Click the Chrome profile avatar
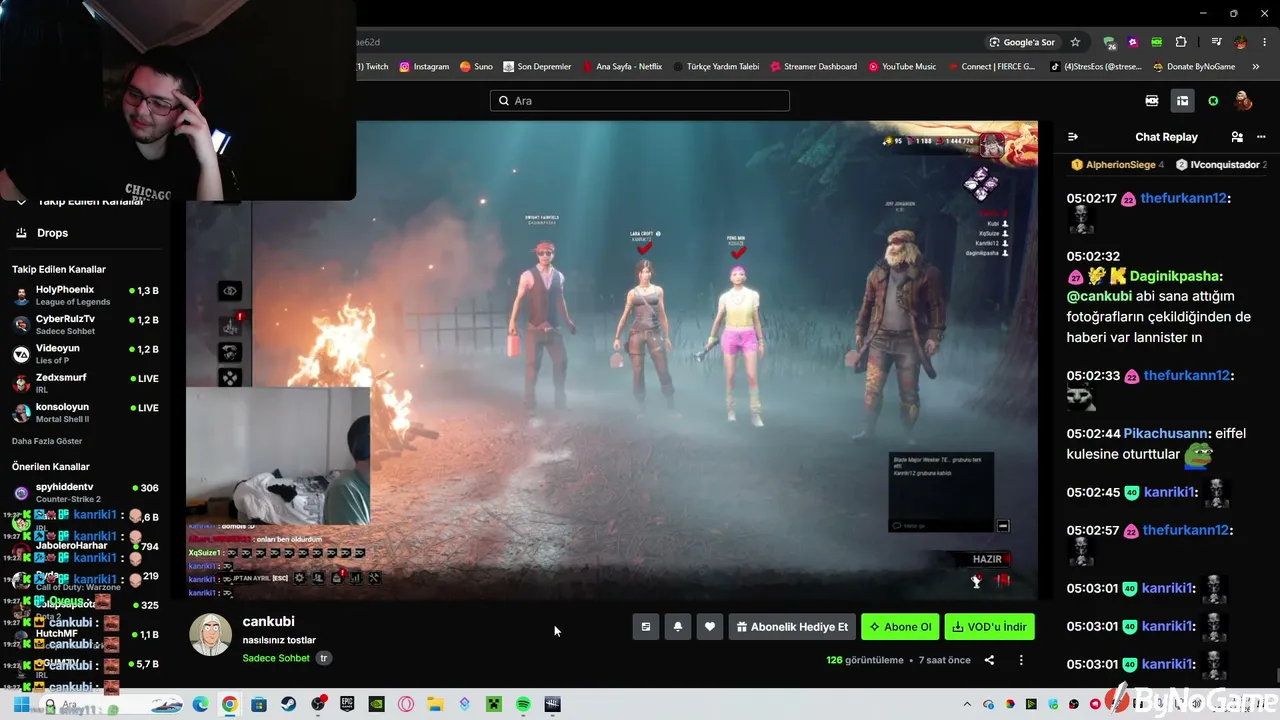Image resolution: width=1280 pixels, height=720 pixels. point(1240,42)
